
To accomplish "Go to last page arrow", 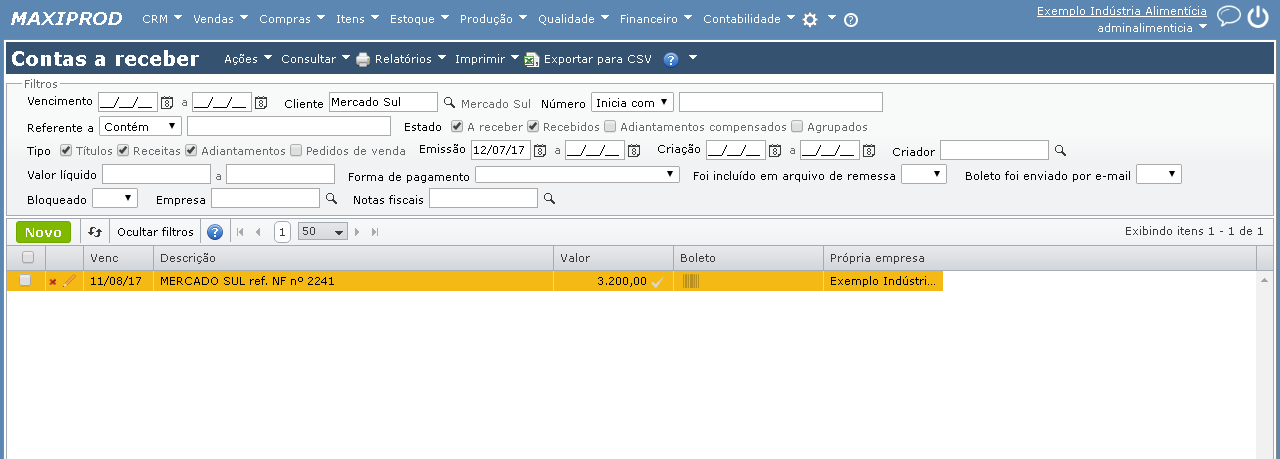I will 375,232.
